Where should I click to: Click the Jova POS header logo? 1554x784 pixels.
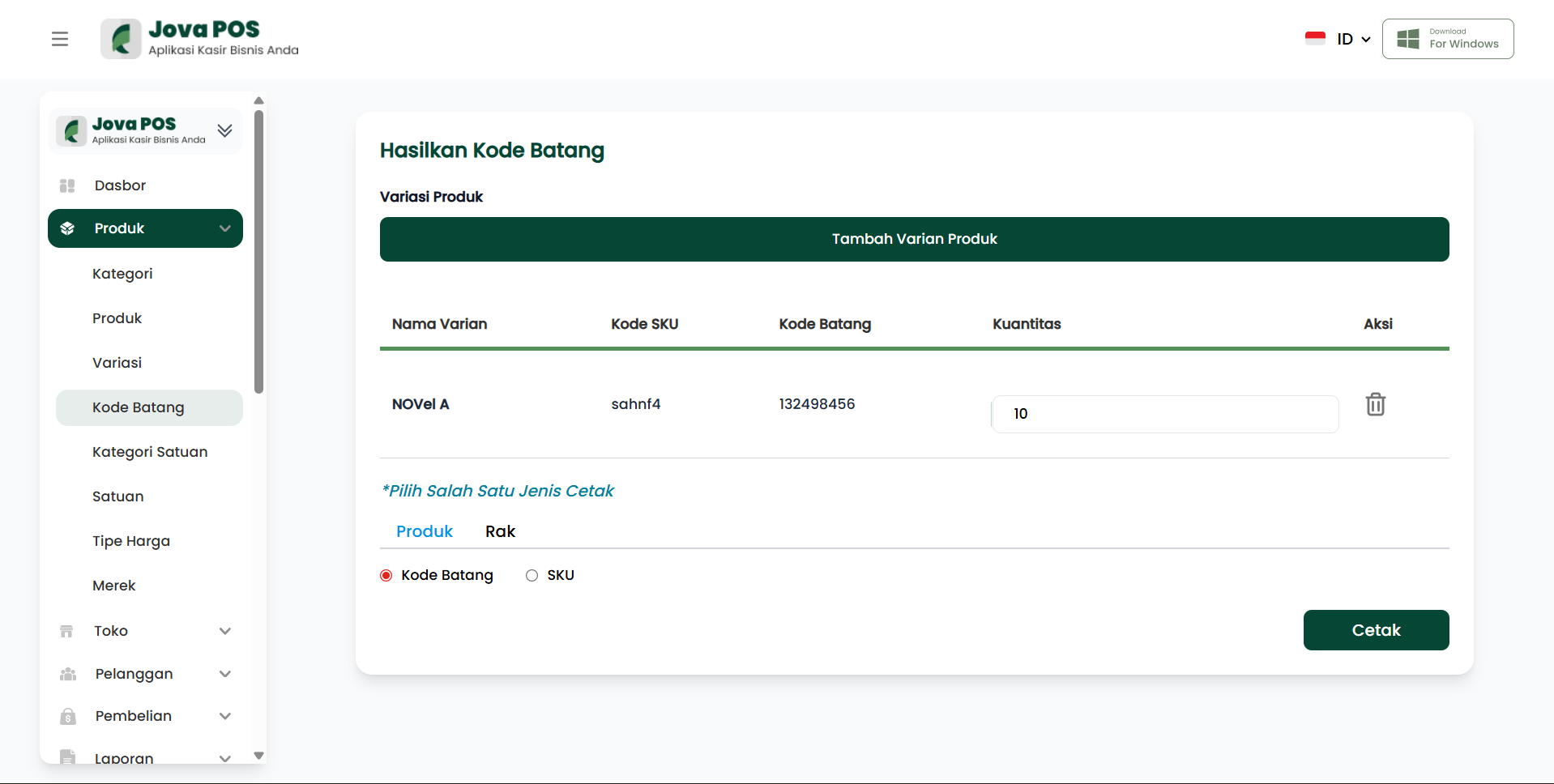pyautogui.click(x=199, y=39)
